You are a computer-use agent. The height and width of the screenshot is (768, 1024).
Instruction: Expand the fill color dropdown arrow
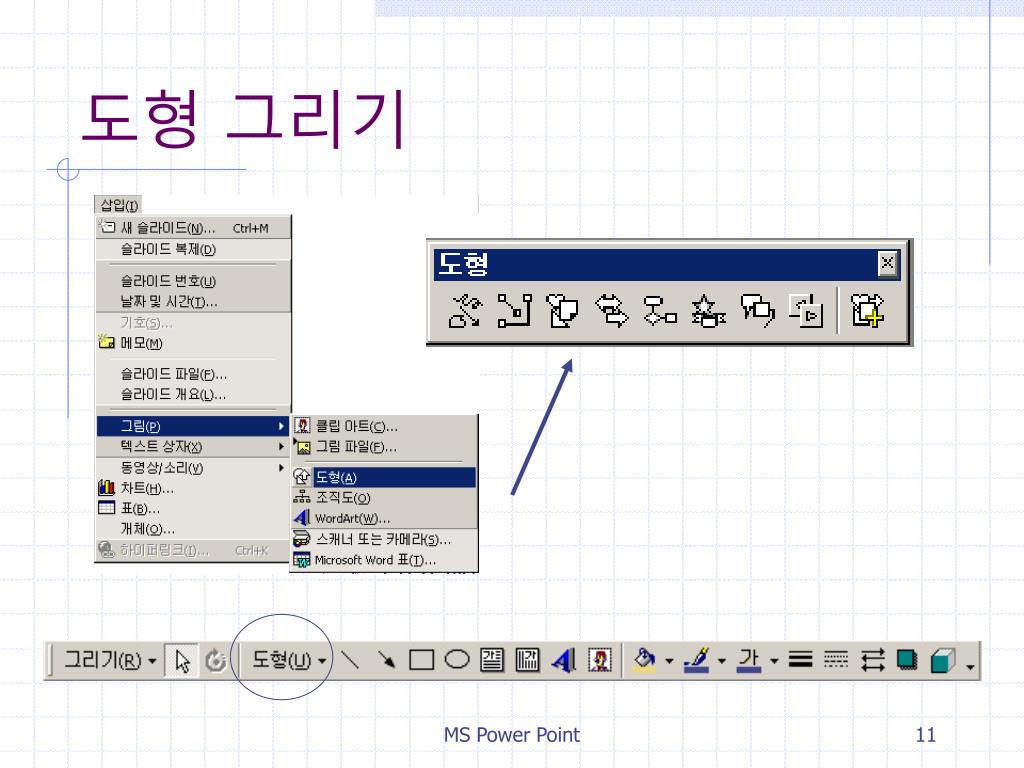click(x=669, y=662)
